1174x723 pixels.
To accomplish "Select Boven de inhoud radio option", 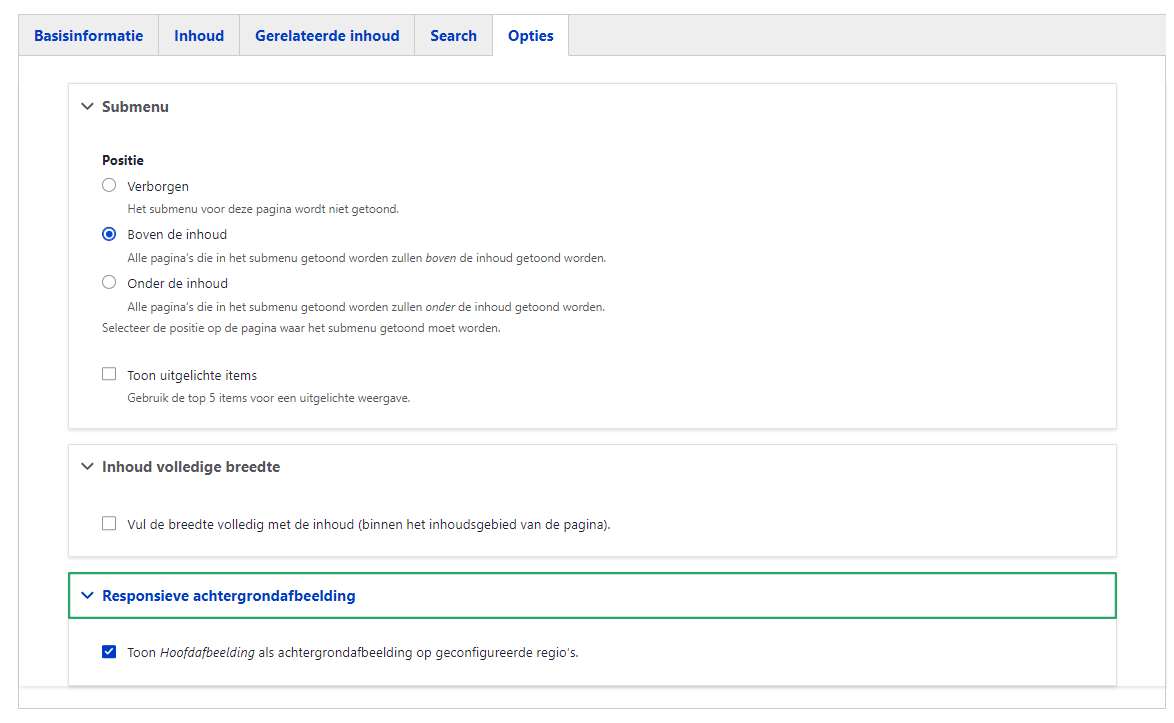I will coord(109,234).
